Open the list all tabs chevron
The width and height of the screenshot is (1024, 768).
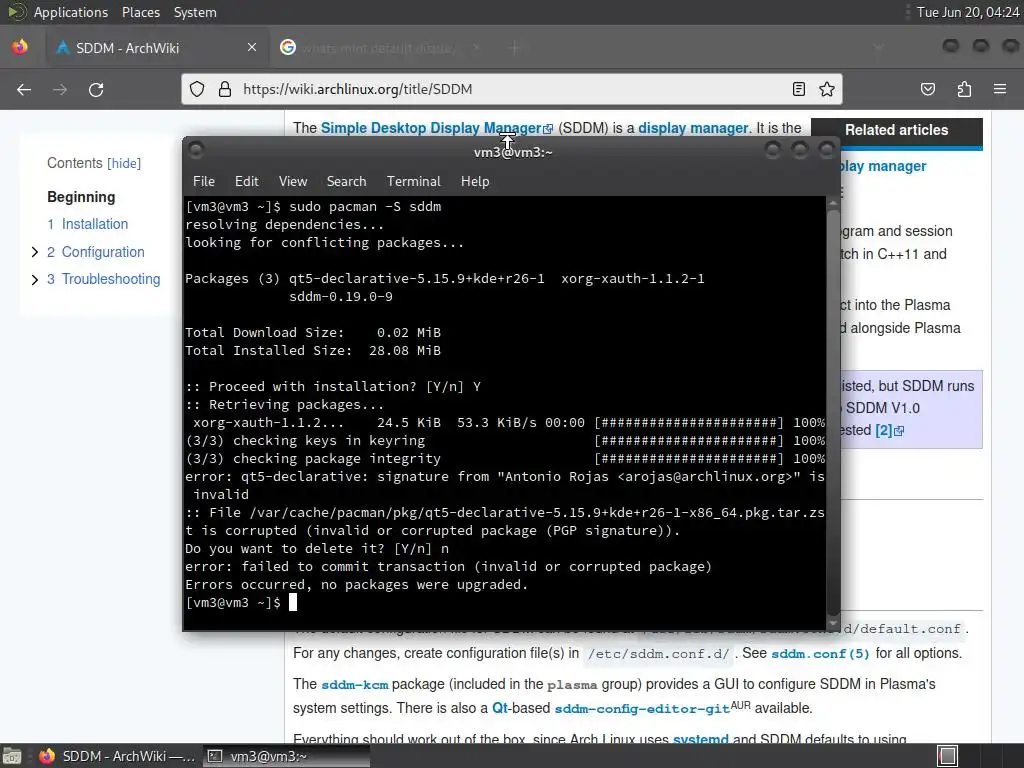coord(878,47)
